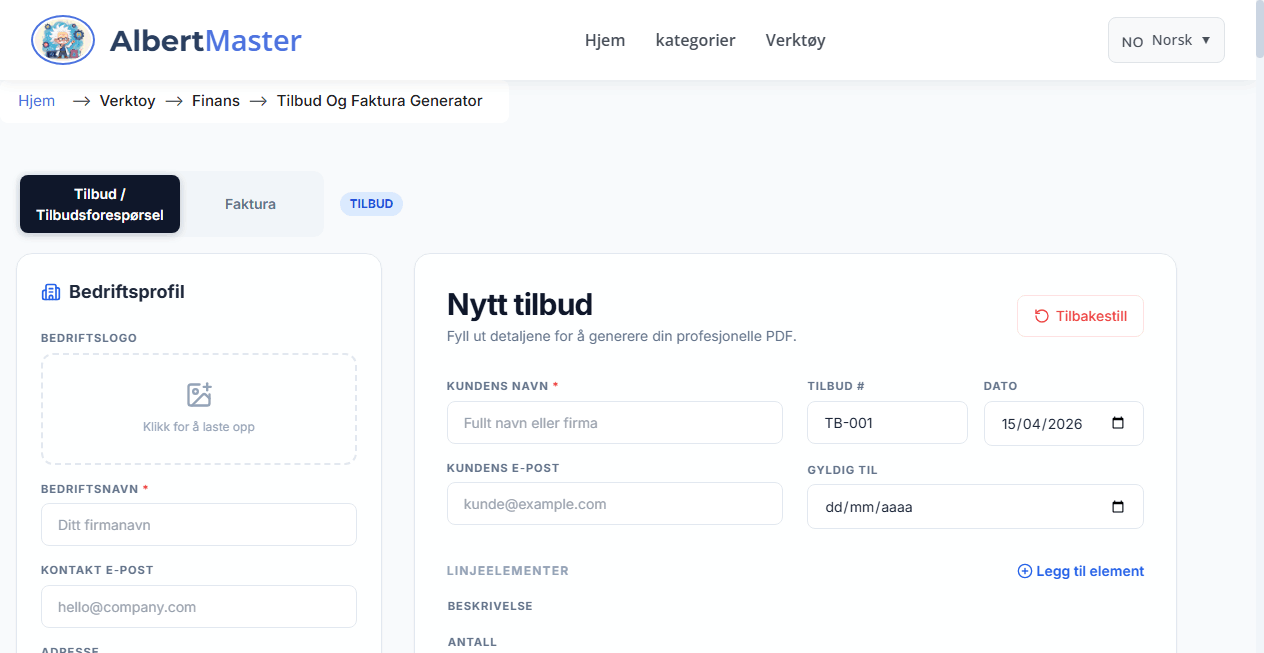Navigate to Hjem in the header menu
This screenshot has height=653, width=1264.
(605, 40)
